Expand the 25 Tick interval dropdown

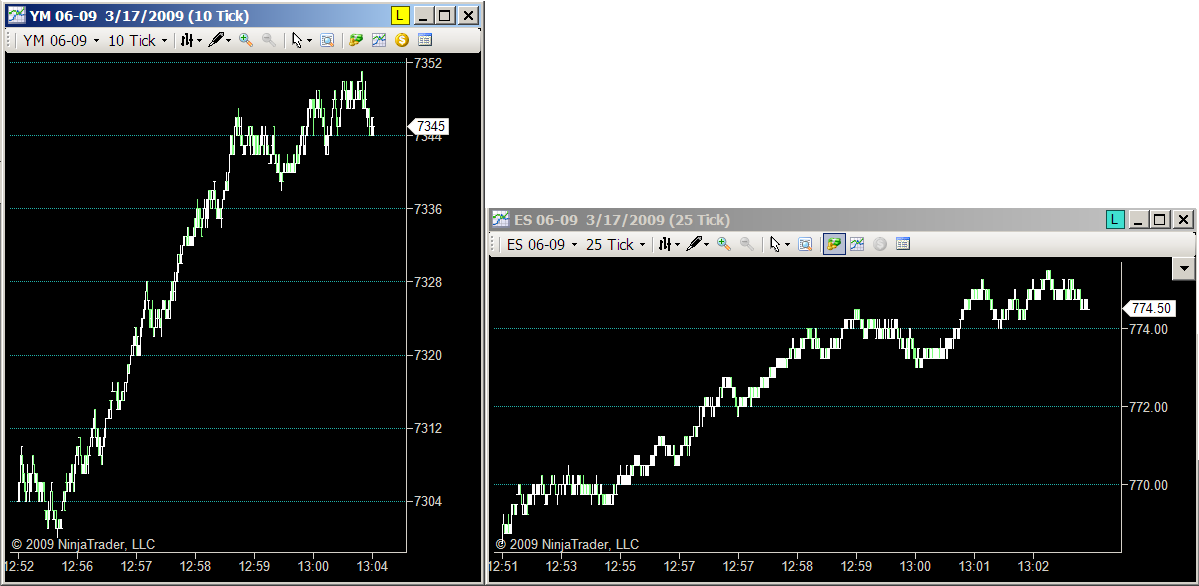point(642,245)
